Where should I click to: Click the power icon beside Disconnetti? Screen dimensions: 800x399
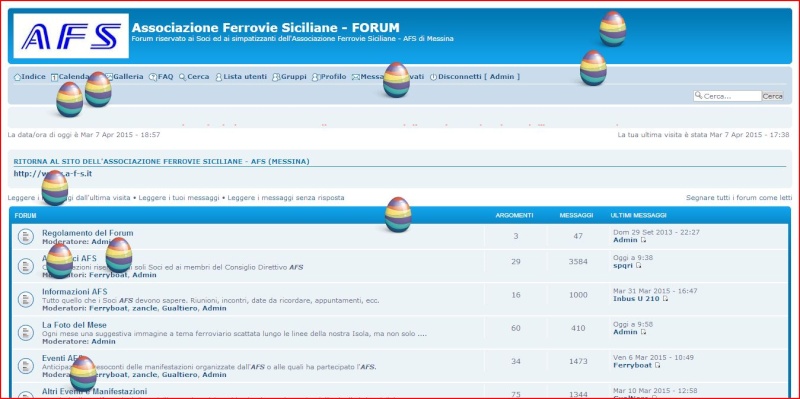(x=433, y=77)
